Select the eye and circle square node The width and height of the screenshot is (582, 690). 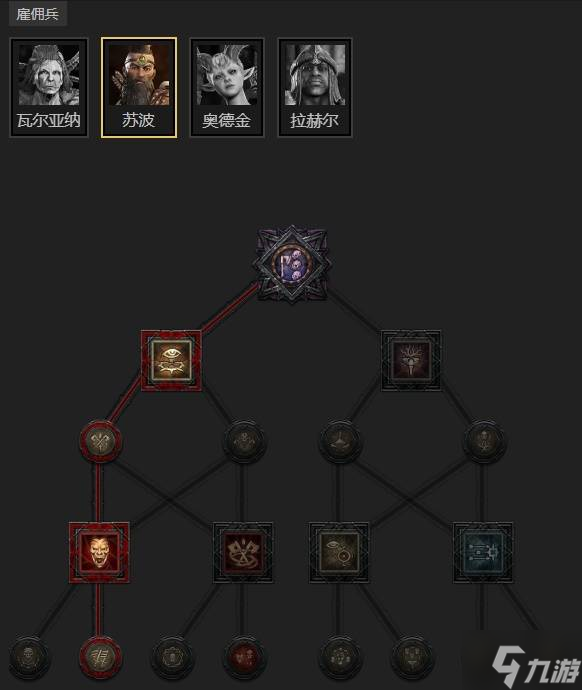point(339,552)
